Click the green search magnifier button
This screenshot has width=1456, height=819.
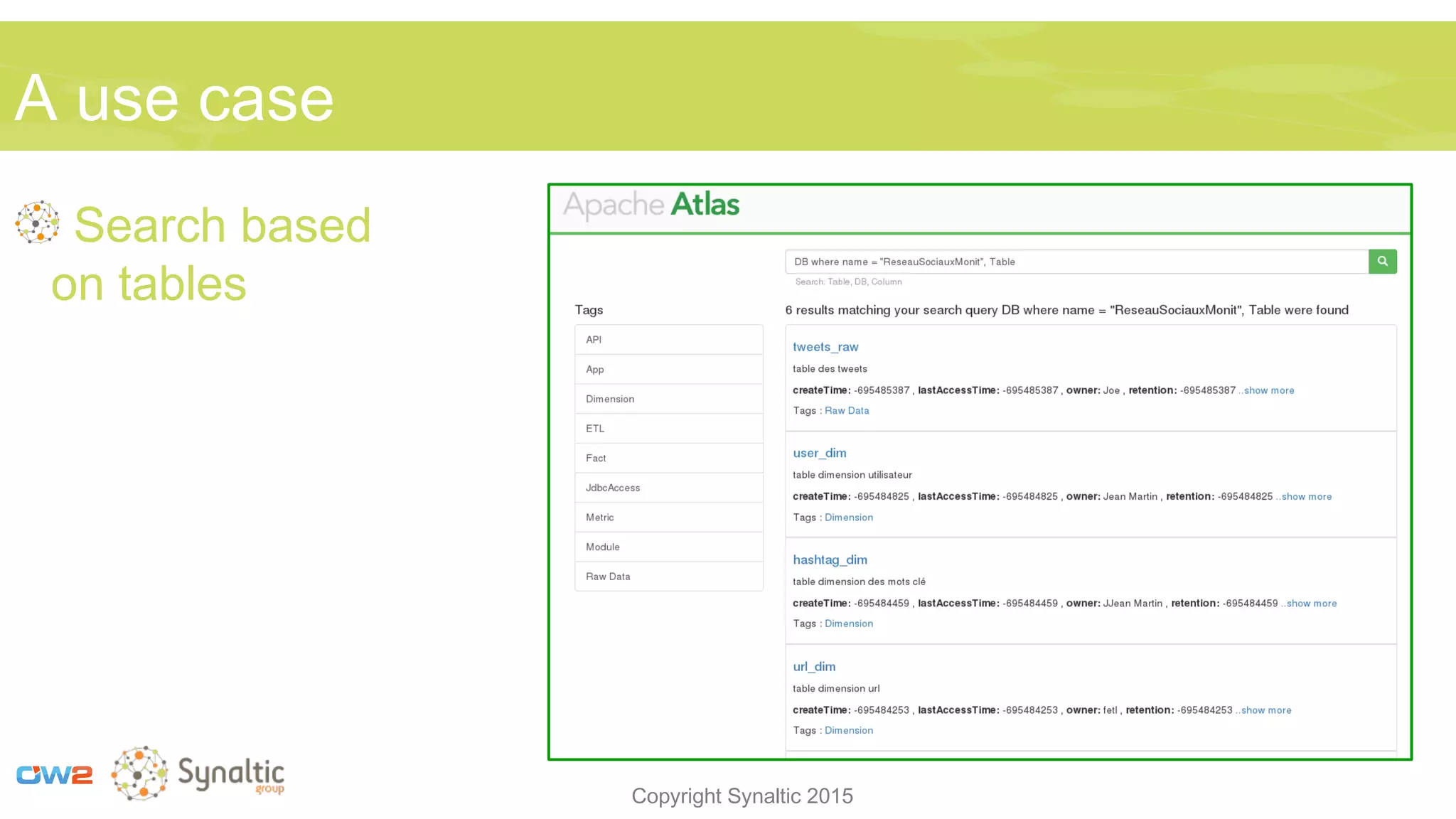[1382, 262]
